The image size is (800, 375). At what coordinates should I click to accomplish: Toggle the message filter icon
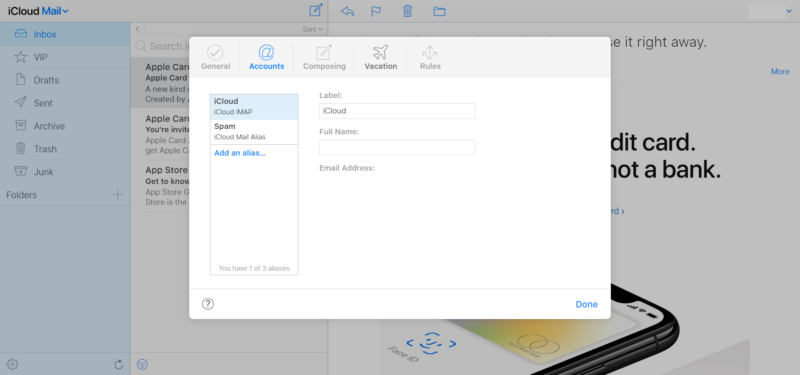143,364
